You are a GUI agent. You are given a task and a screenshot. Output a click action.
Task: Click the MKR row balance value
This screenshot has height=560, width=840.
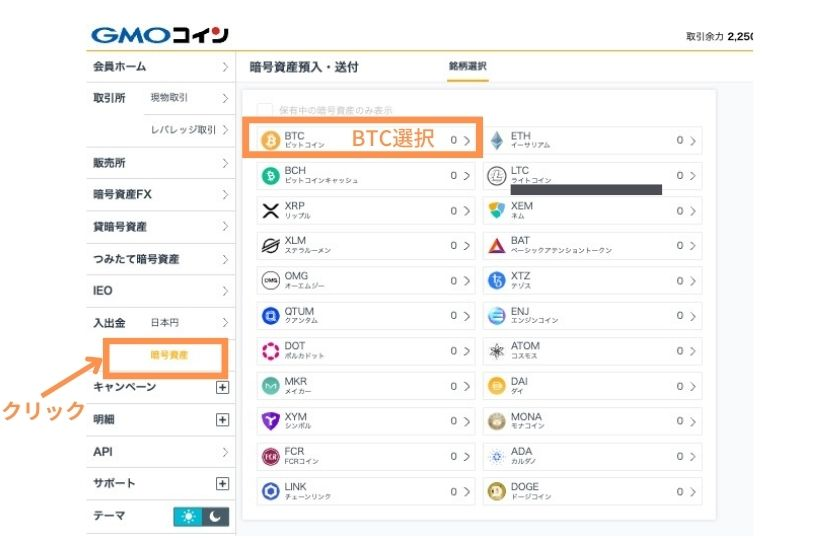[453, 386]
